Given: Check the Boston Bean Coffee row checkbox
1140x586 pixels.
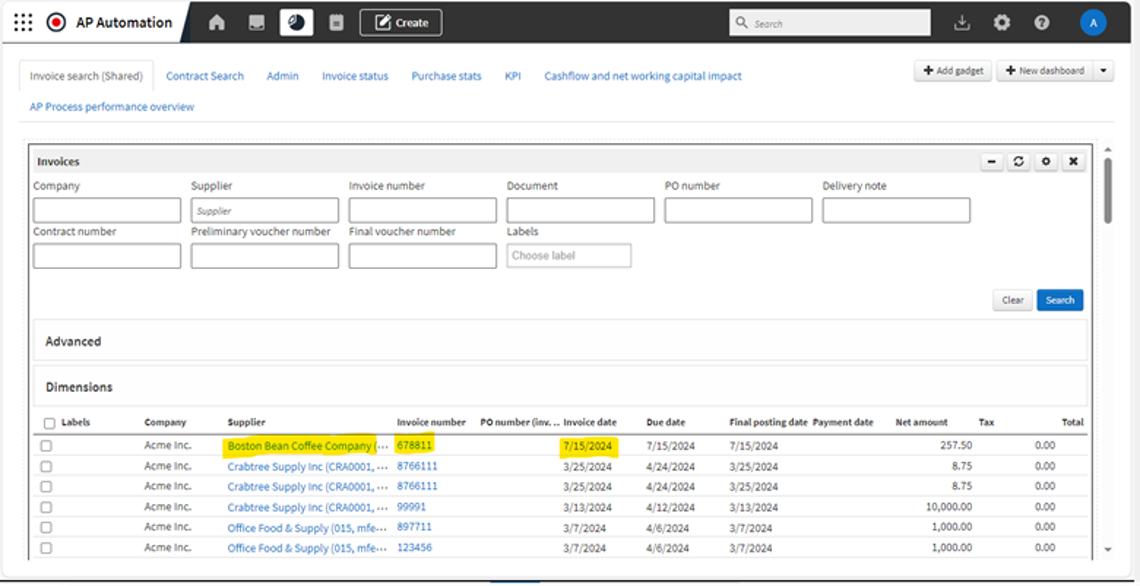Looking at the screenshot, I should point(46,446).
